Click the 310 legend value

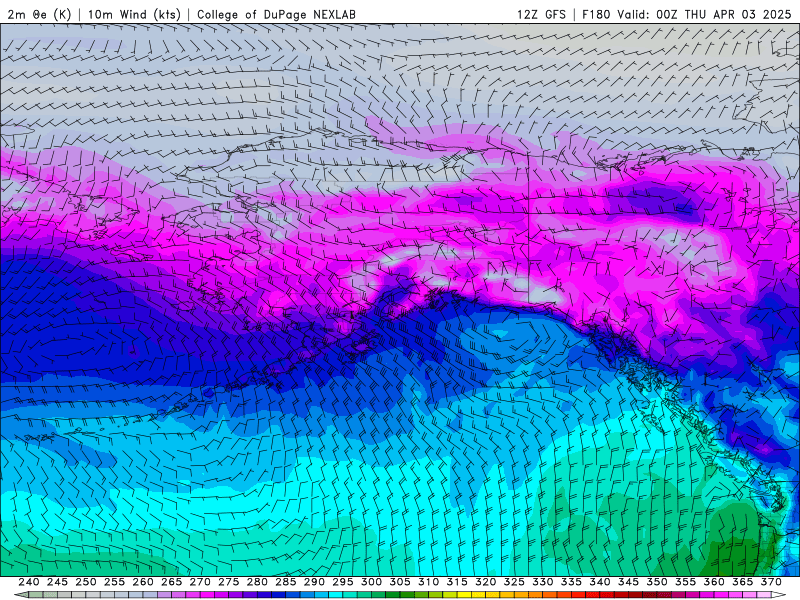coord(429,582)
